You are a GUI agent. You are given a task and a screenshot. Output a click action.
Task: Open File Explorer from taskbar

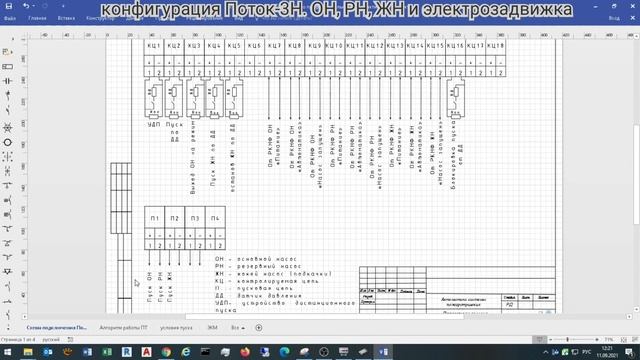[x=28, y=352]
